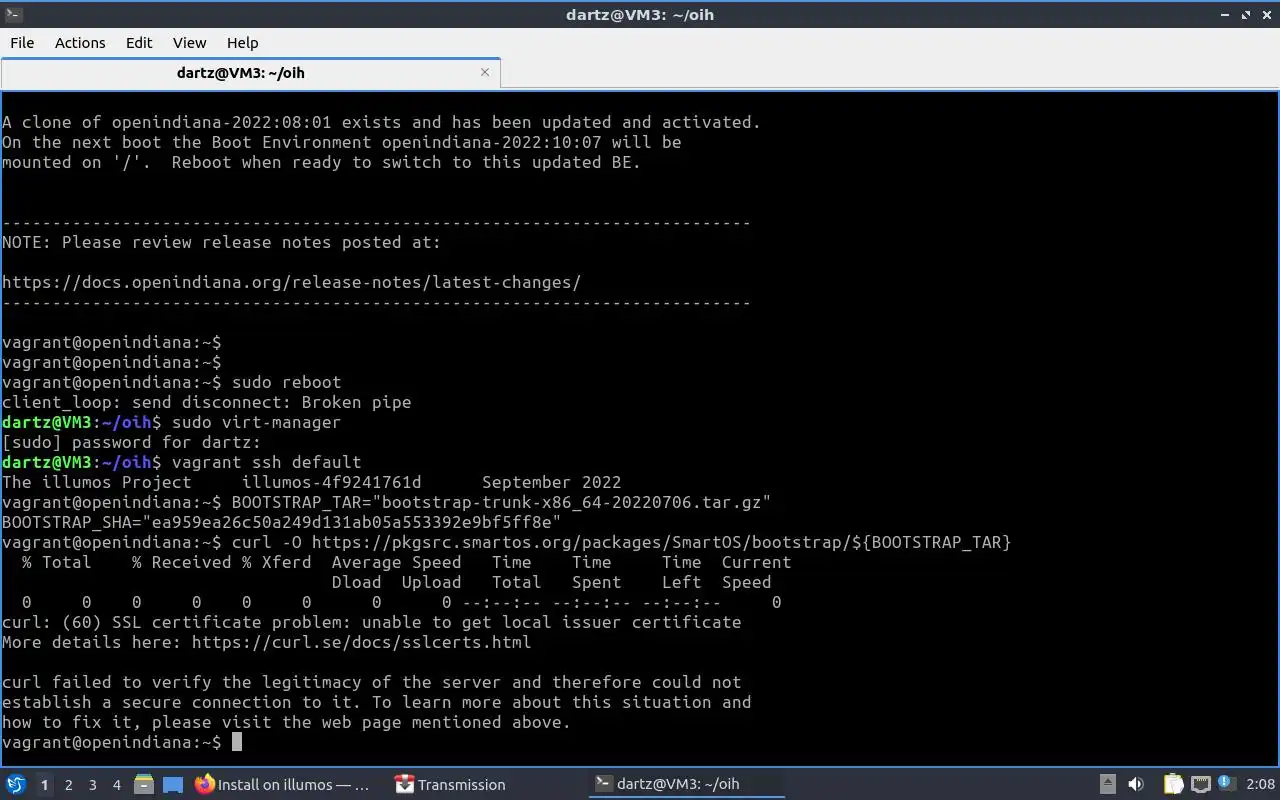Viewport: 1280px width, 800px height.
Task: Click the BOOTSTRAP_SHA line
Action: tap(281, 522)
